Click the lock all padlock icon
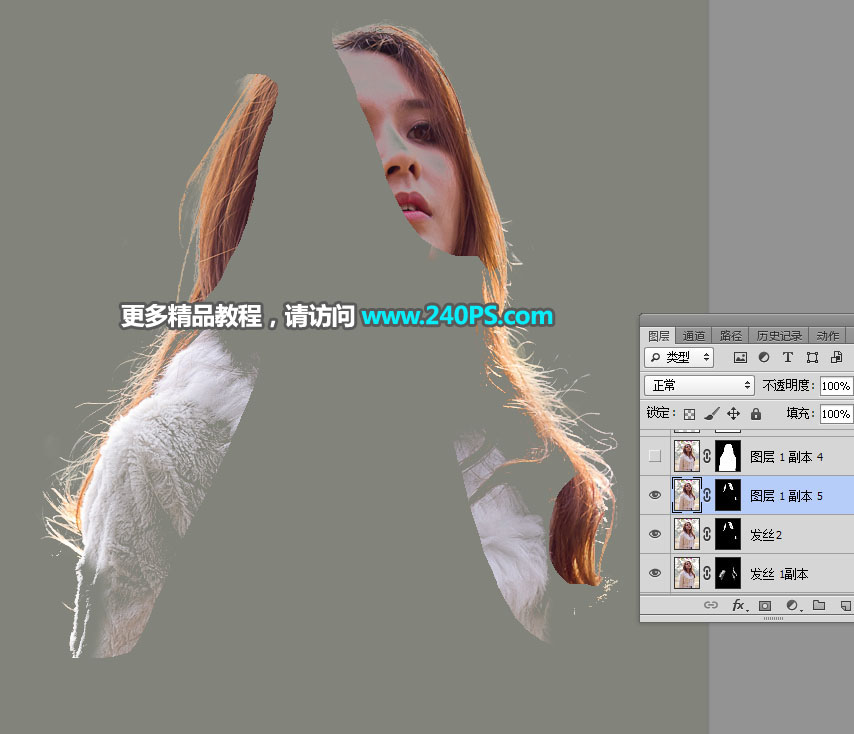Viewport: 854px width, 734px height. (755, 414)
